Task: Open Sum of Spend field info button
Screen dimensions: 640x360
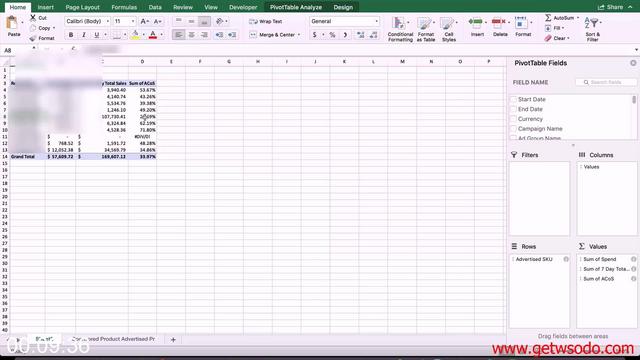Action: pyautogui.click(x=633, y=259)
